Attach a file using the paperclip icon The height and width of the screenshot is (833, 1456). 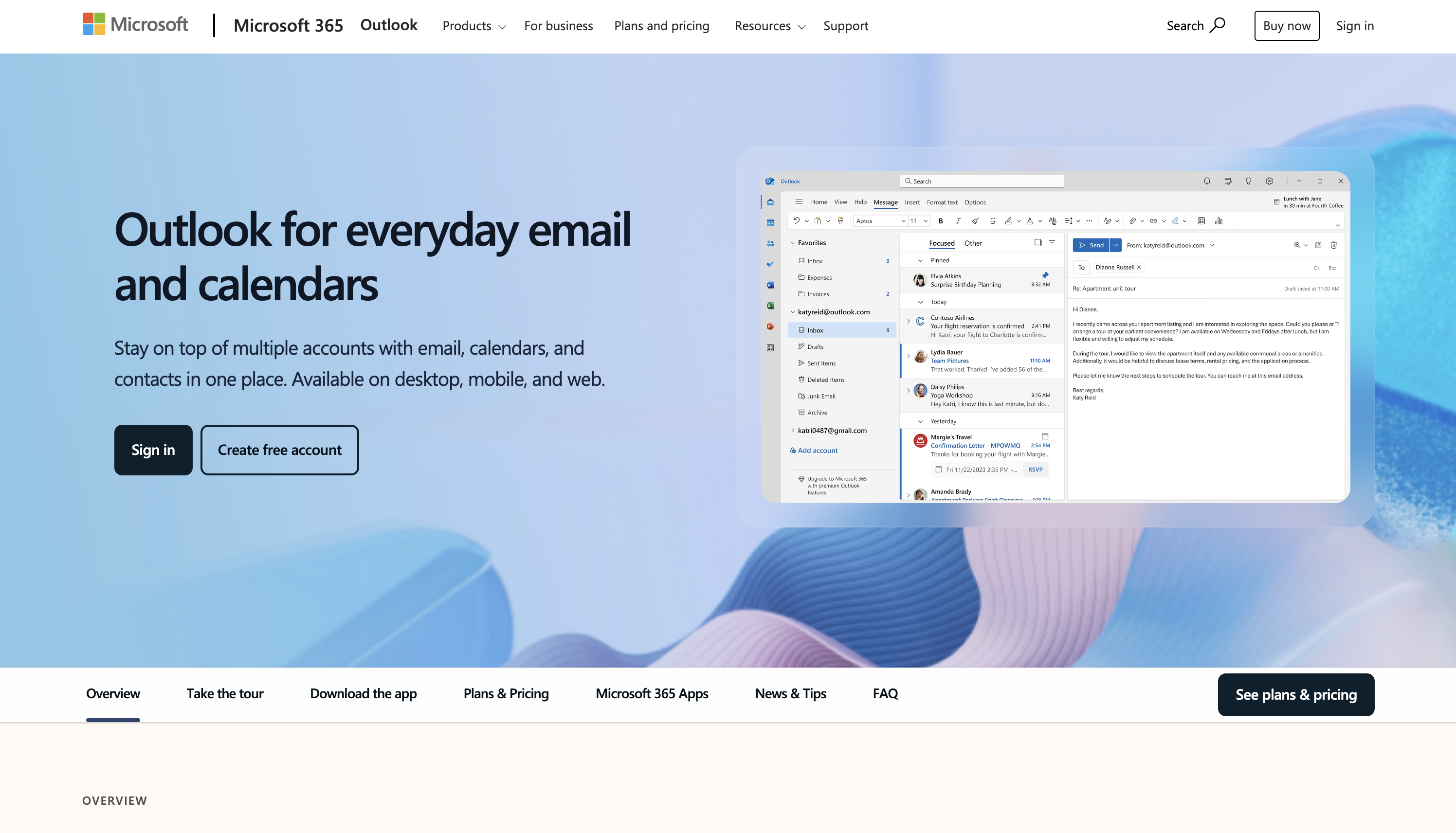pyautogui.click(x=1133, y=221)
